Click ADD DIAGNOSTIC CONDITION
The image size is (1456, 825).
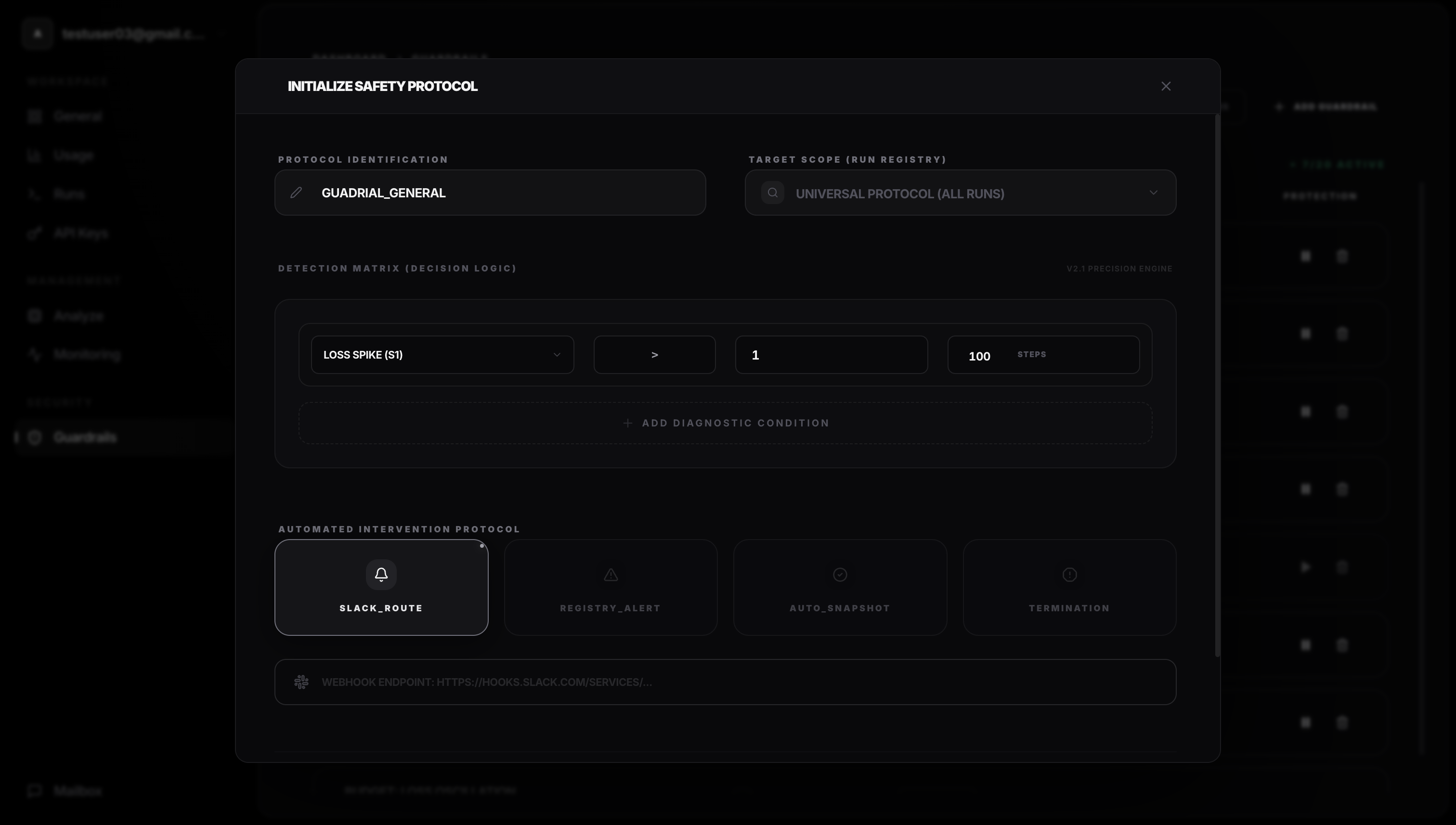point(726,423)
